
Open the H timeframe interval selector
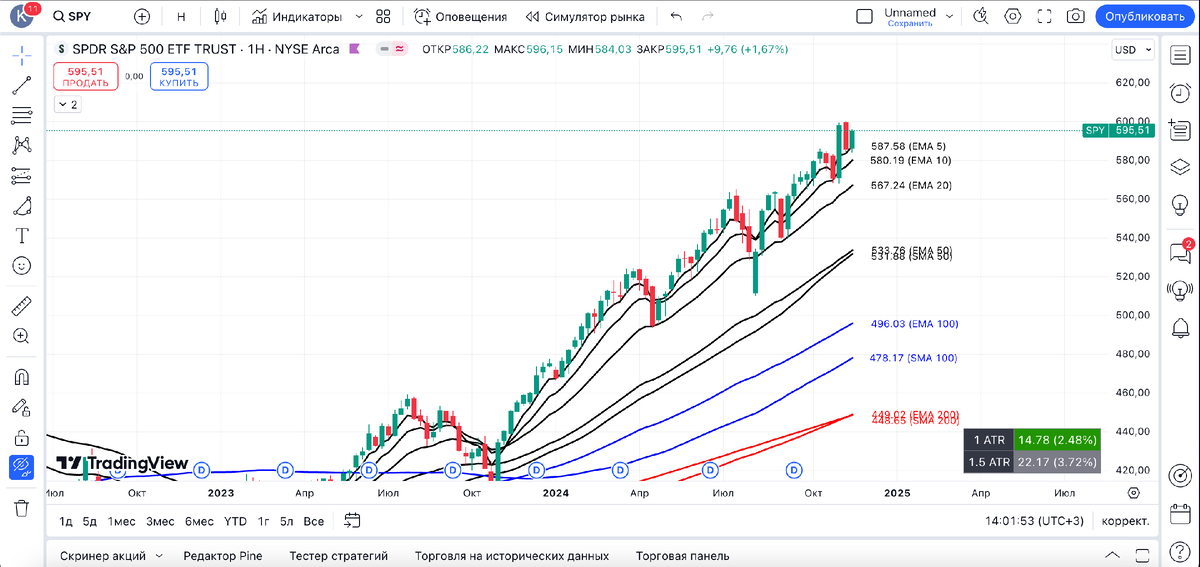tap(181, 17)
